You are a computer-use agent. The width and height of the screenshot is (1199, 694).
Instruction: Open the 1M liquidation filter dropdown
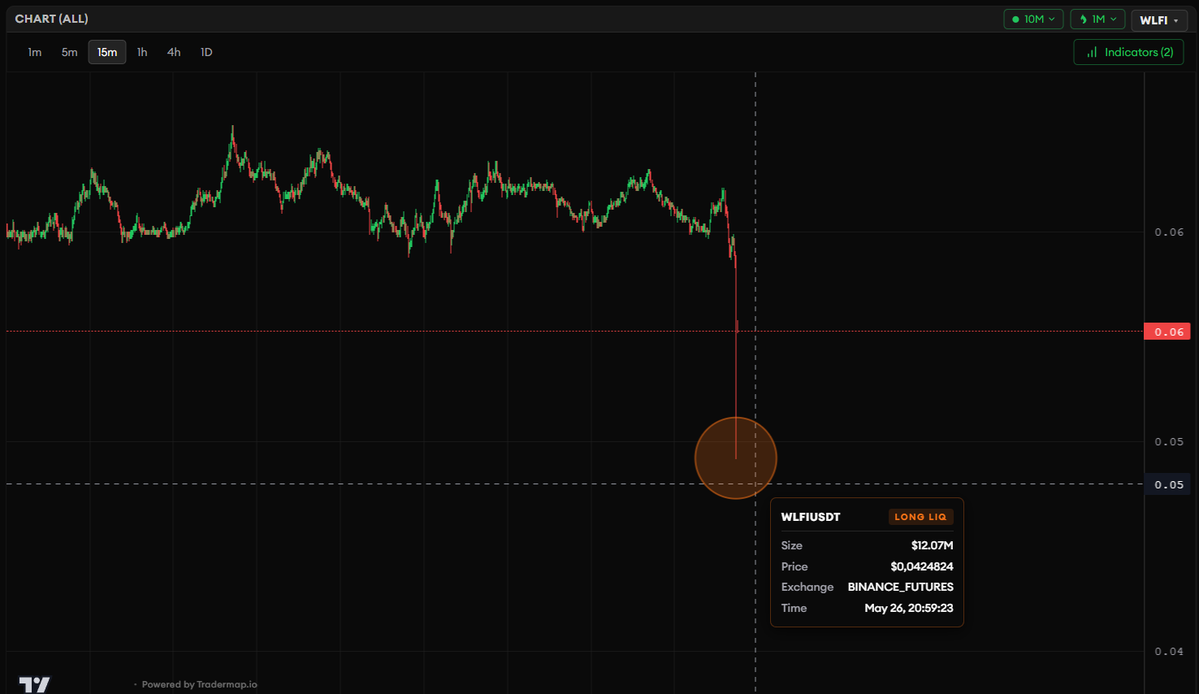tap(1097, 19)
